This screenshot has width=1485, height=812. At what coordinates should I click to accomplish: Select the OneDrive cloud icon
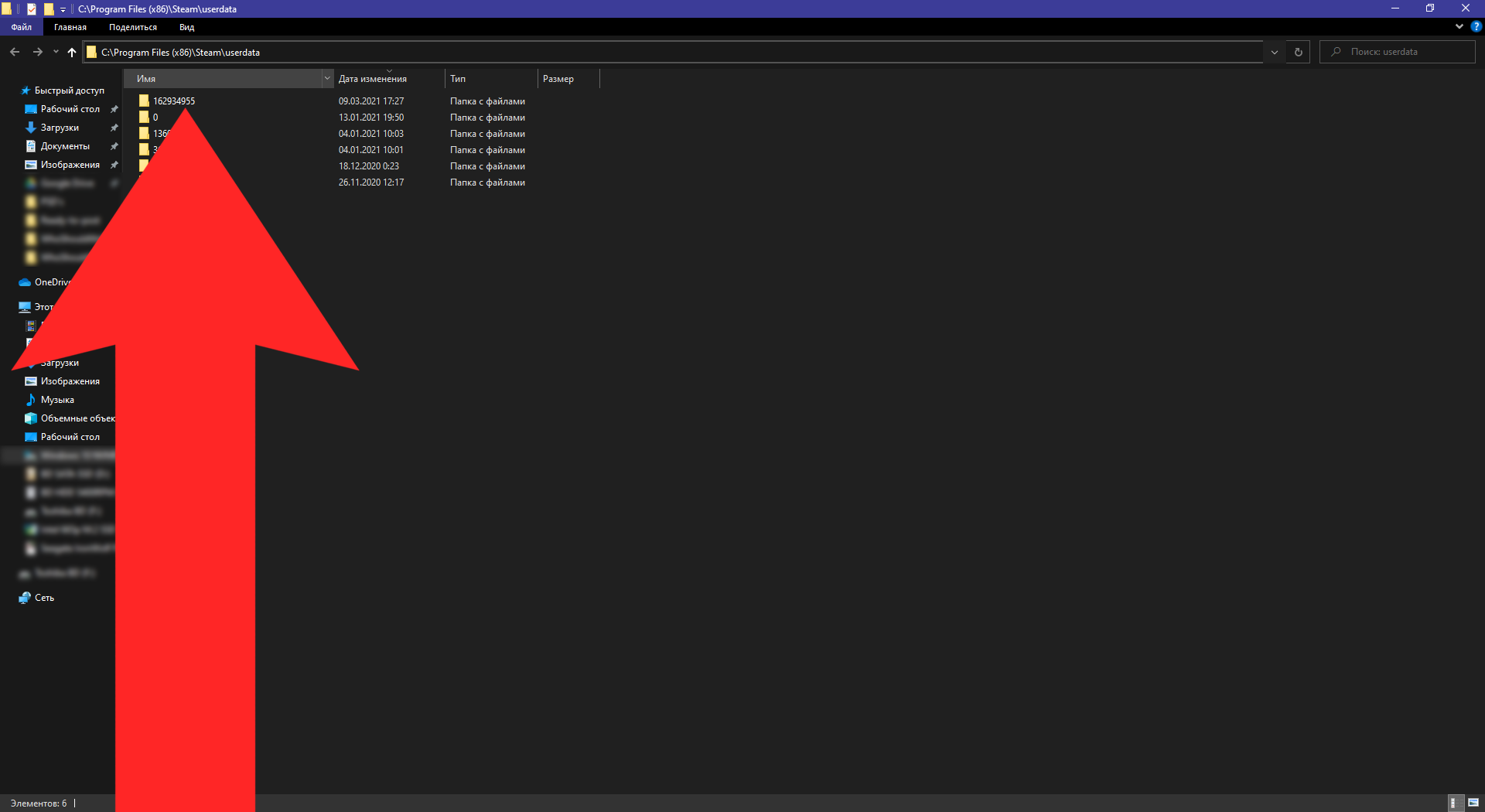click(25, 282)
